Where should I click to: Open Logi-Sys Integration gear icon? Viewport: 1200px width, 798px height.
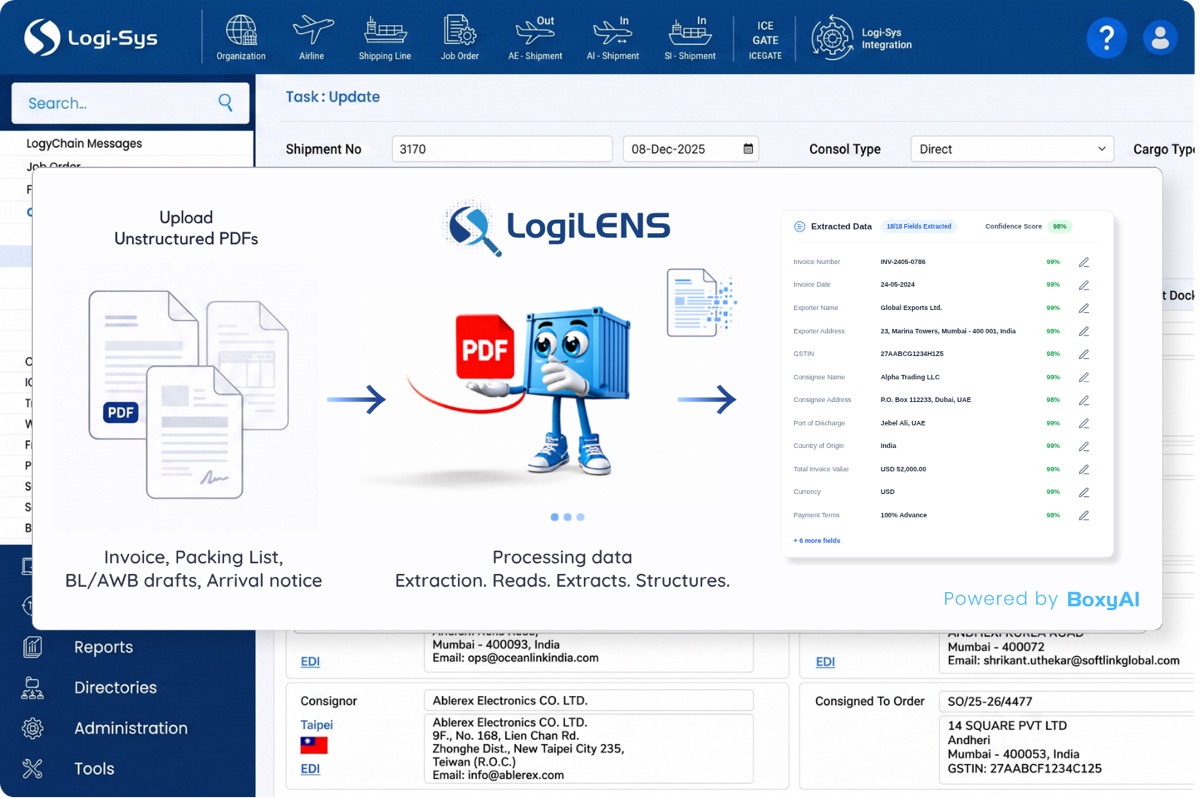pyautogui.click(x=832, y=38)
